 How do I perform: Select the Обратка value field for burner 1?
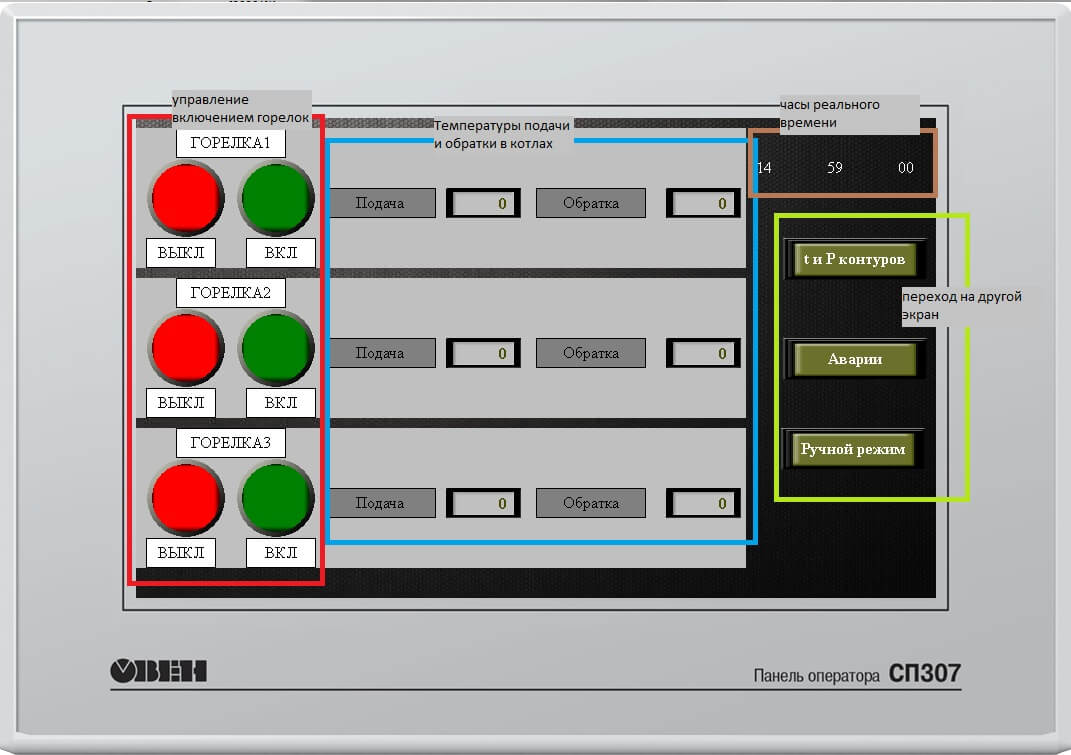click(703, 203)
